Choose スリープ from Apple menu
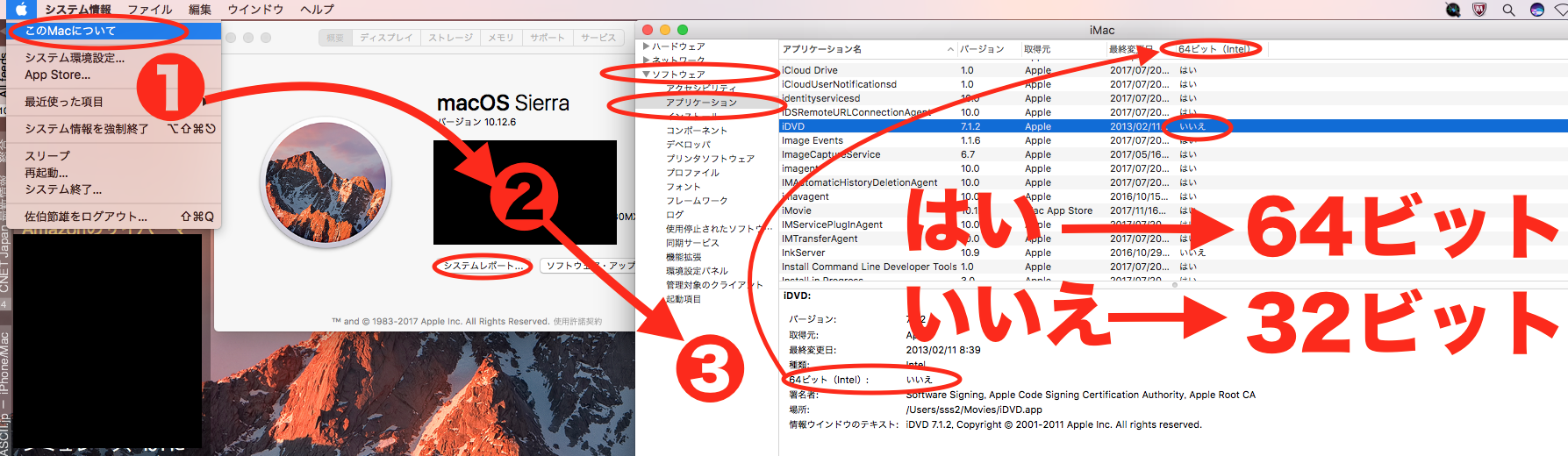This screenshot has width=1568, height=456. coord(114,155)
